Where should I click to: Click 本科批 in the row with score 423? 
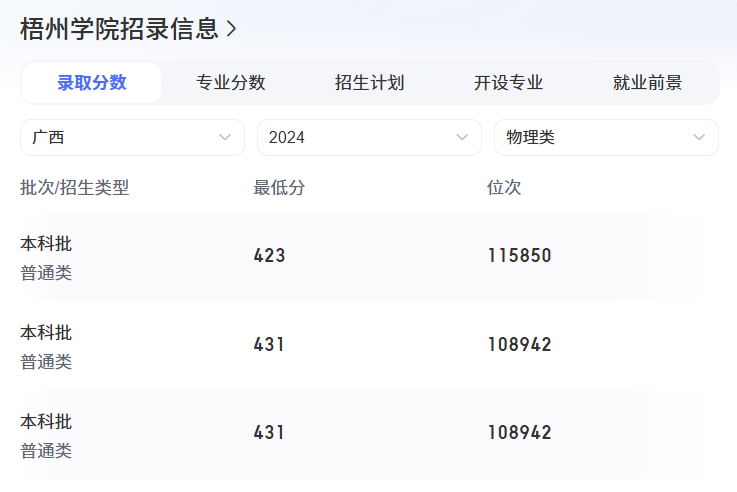(46, 244)
